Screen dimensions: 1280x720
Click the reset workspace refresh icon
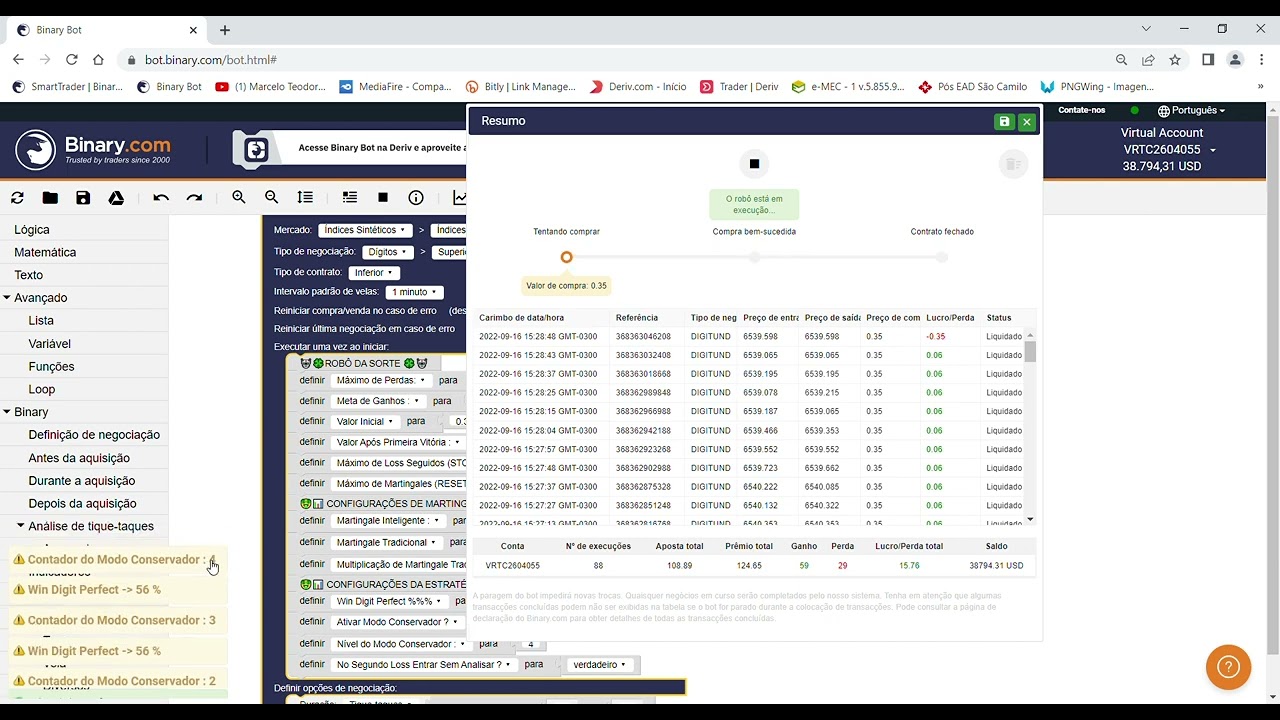point(17,198)
